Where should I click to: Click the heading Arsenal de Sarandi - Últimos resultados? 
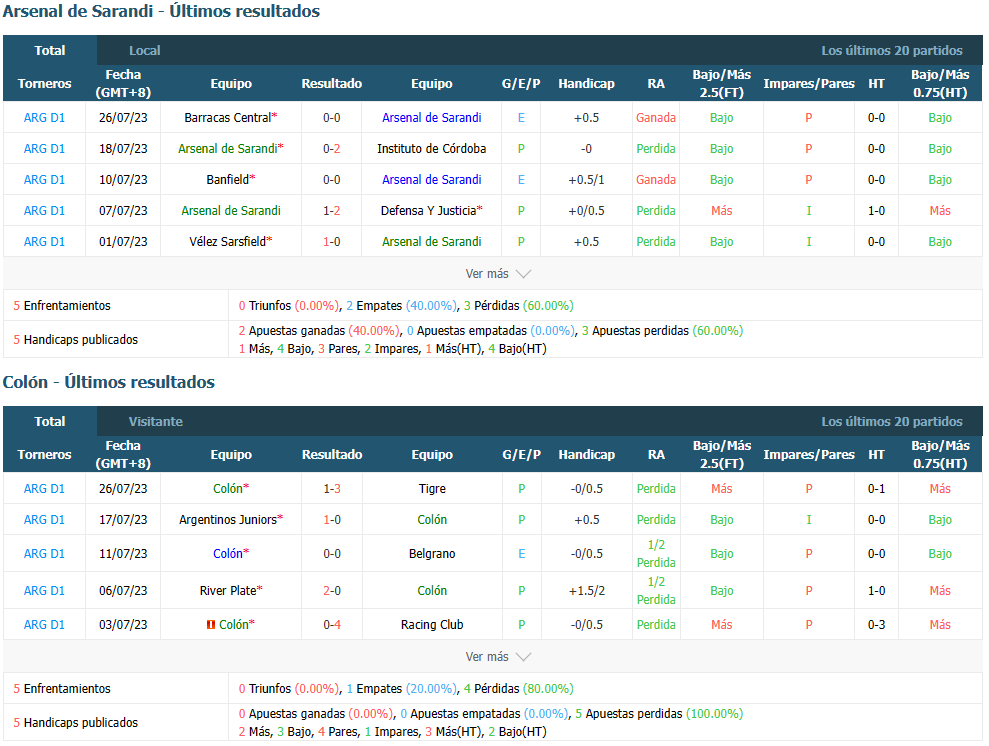point(161,11)
